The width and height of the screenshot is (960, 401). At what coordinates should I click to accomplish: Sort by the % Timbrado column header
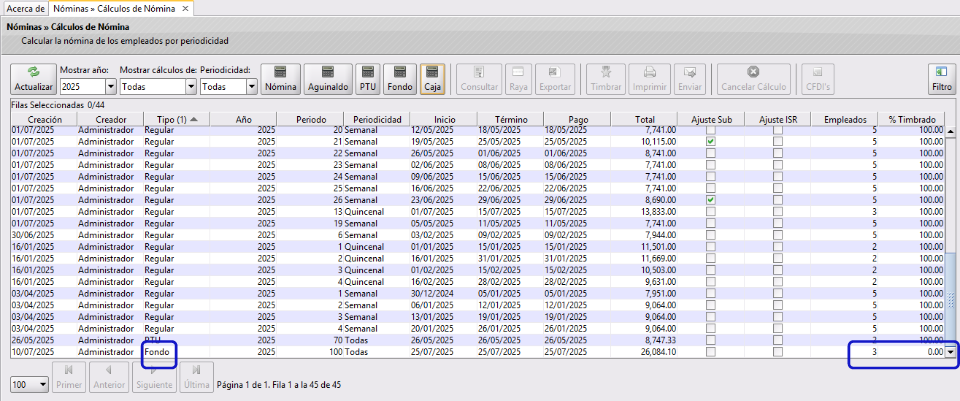pos(912,119)
